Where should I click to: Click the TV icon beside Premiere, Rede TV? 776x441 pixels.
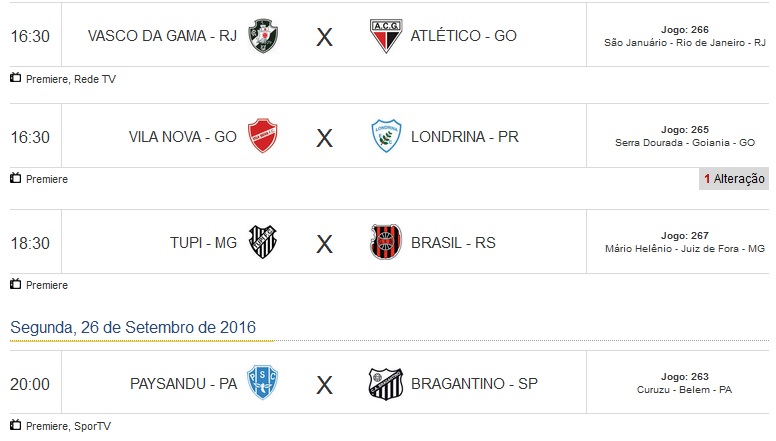click(15, 78)
